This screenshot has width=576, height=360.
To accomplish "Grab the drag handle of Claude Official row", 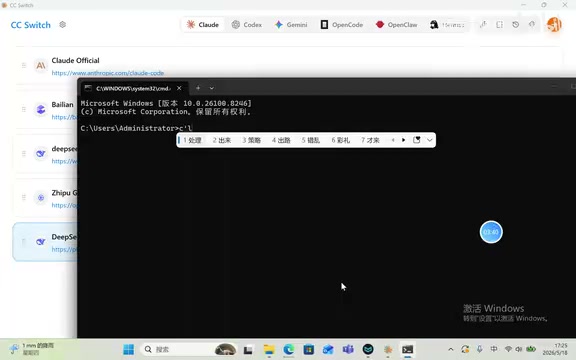I will pos(24,65).
